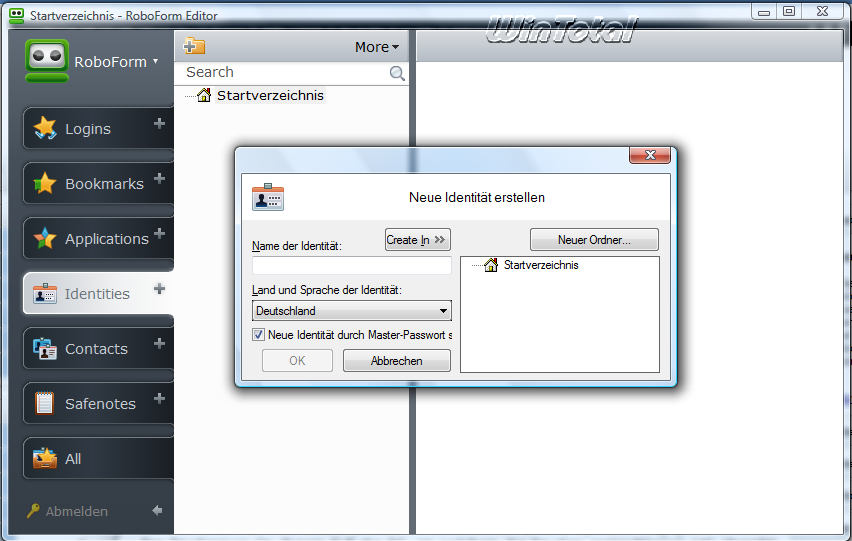Add a new identity with plus icon
This screenshot has width=852, height=541.
click(159, 288)
